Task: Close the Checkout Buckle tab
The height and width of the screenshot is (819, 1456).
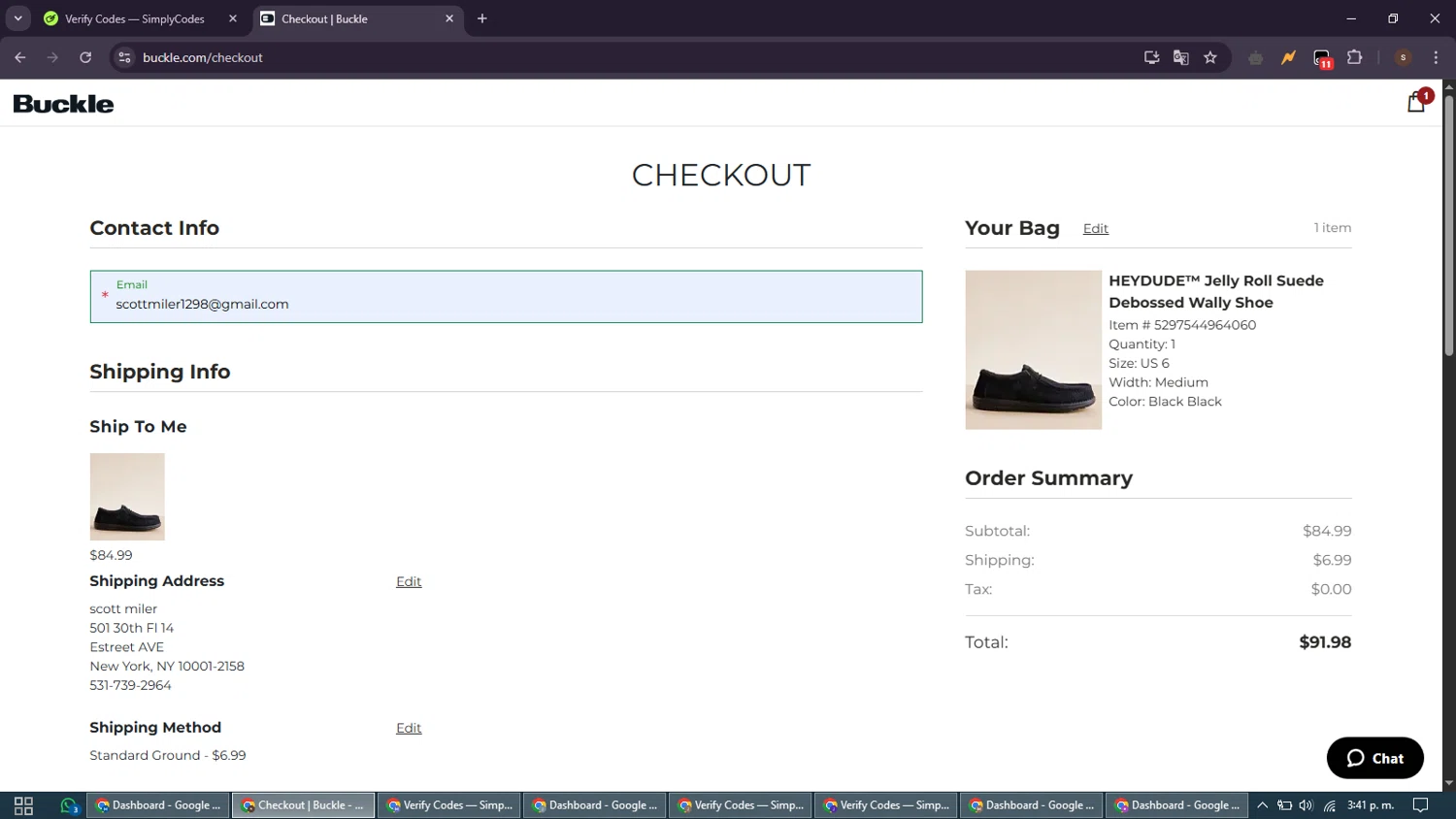Action: point(449,18)
